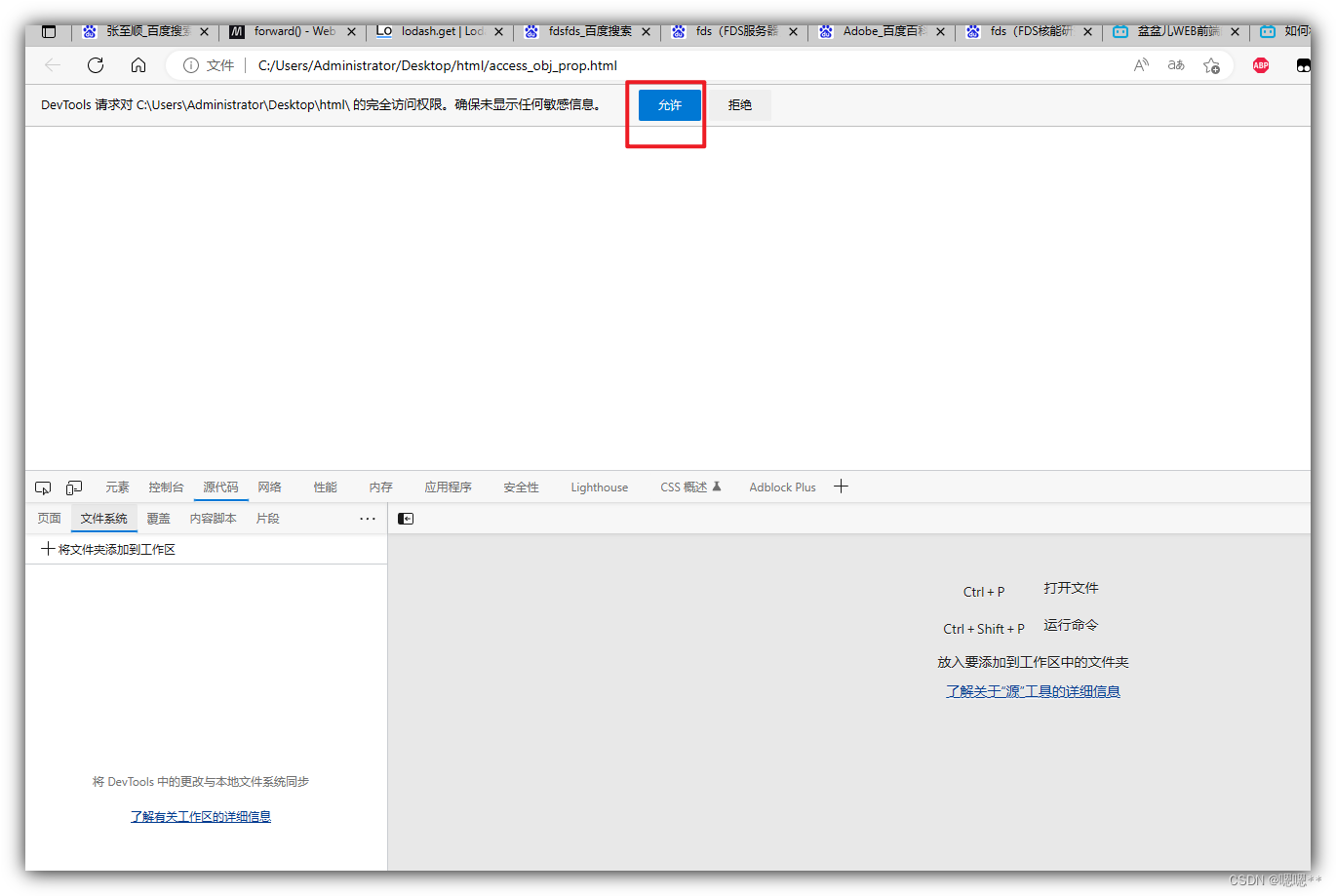Add a new DevTools tool with plus icon
1336x896 pixels.
841,487
